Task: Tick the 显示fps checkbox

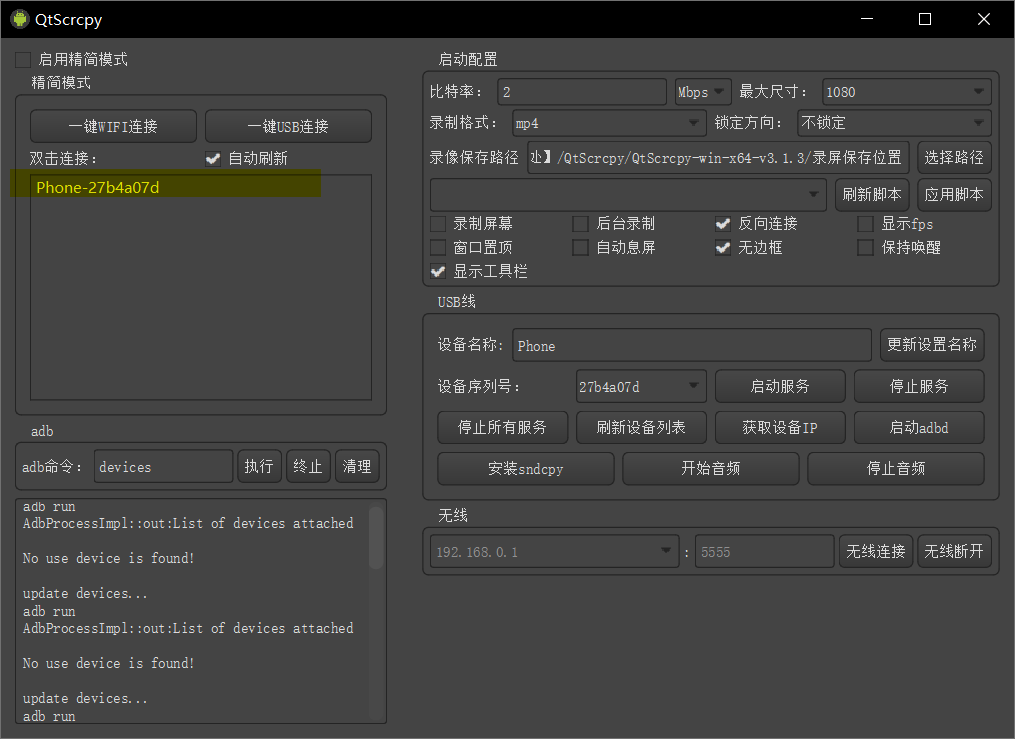Action: [865, 224]
